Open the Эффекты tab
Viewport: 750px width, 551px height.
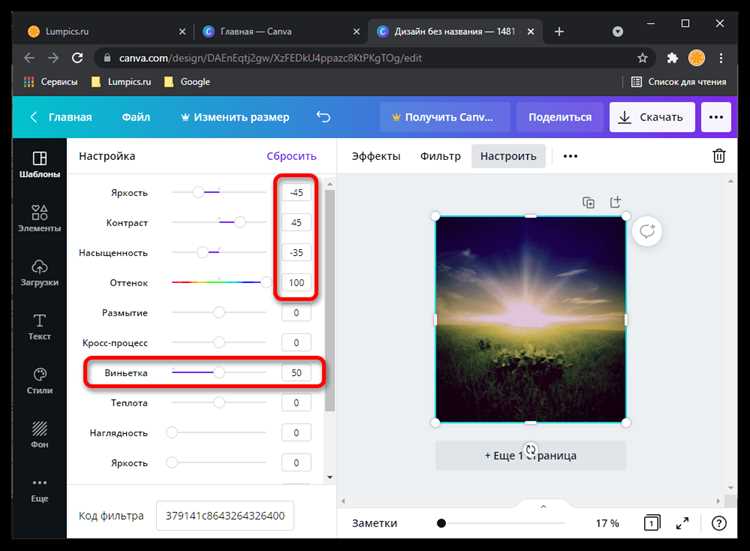376,156
